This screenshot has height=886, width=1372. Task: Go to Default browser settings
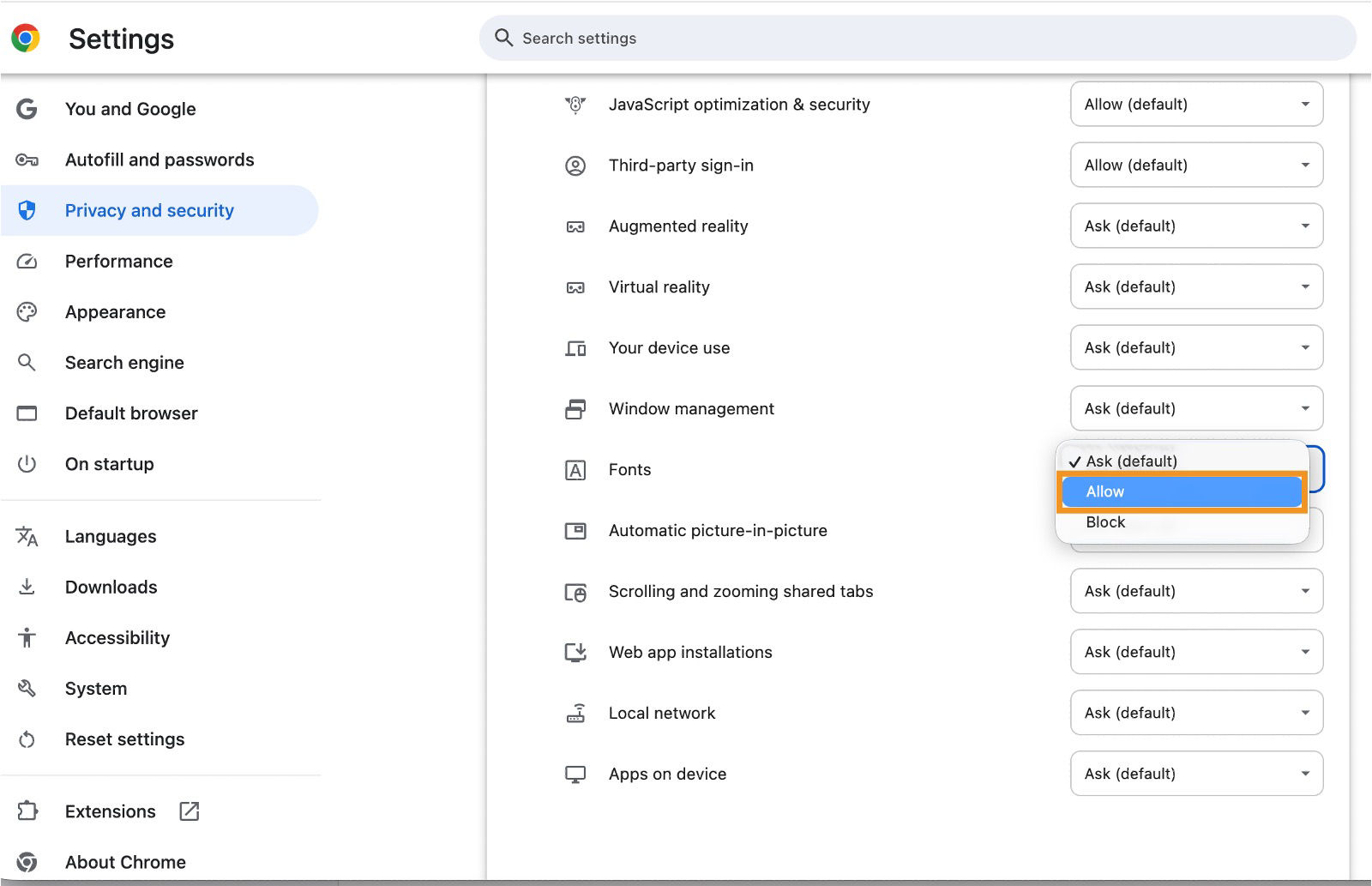coord(131,413)
